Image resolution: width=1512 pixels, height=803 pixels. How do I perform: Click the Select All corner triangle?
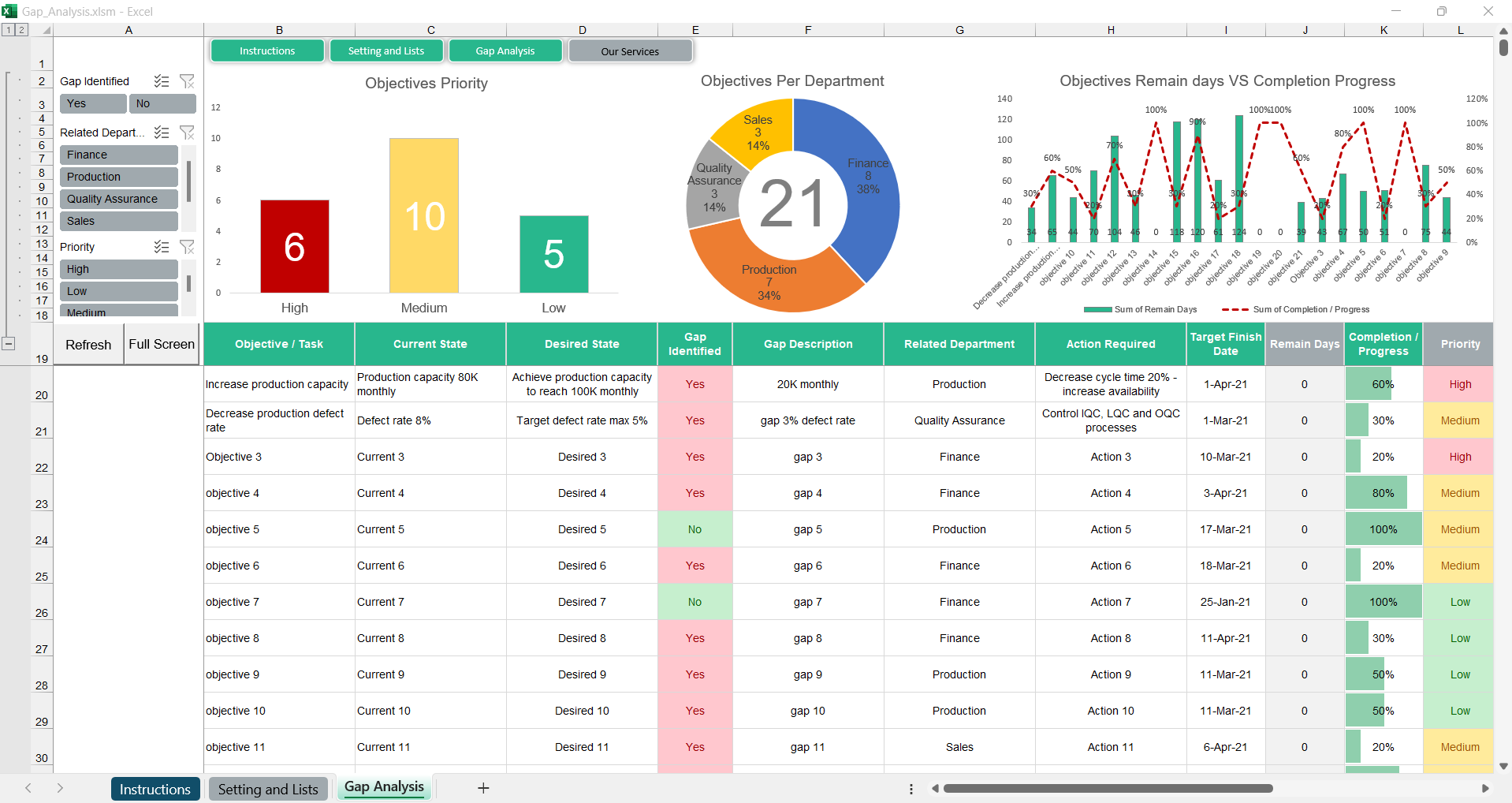pyautogui.click(x=47, y=30)
